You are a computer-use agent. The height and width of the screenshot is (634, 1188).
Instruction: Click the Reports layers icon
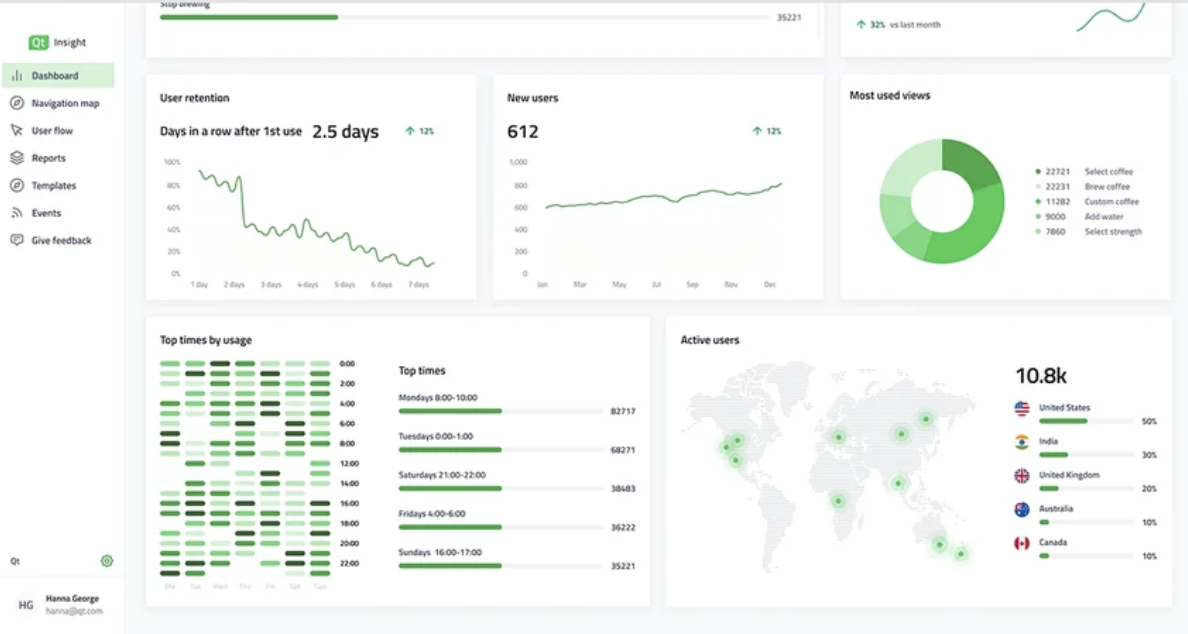(17, 158)
